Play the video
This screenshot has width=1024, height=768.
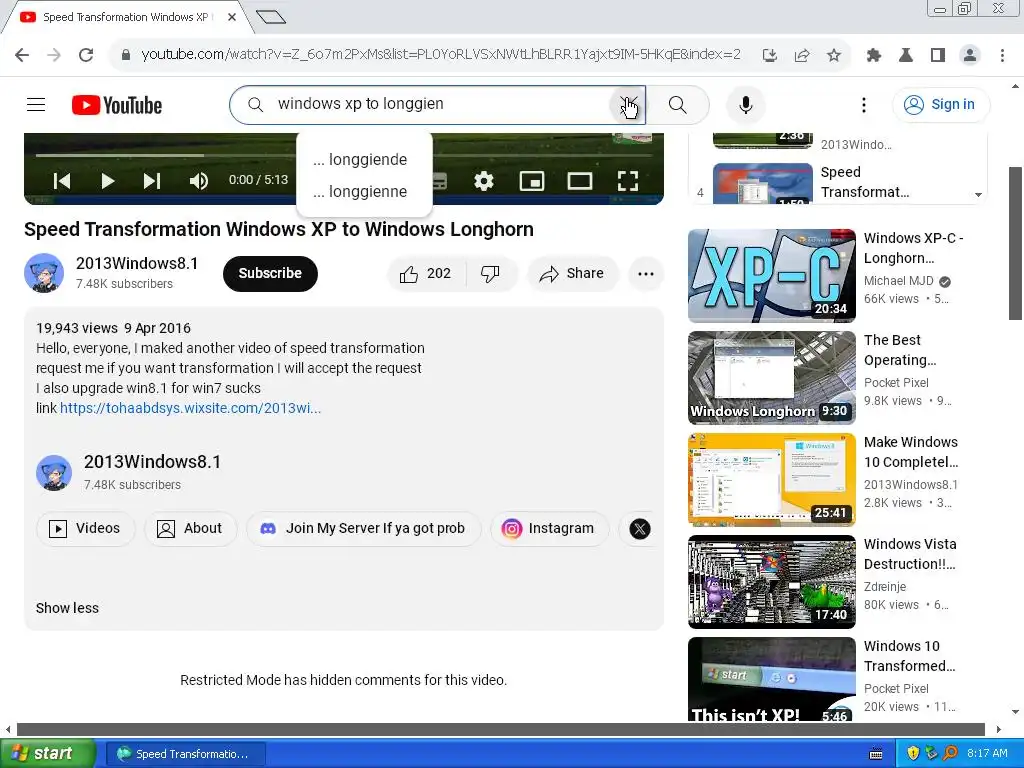[x=107, y=180]
